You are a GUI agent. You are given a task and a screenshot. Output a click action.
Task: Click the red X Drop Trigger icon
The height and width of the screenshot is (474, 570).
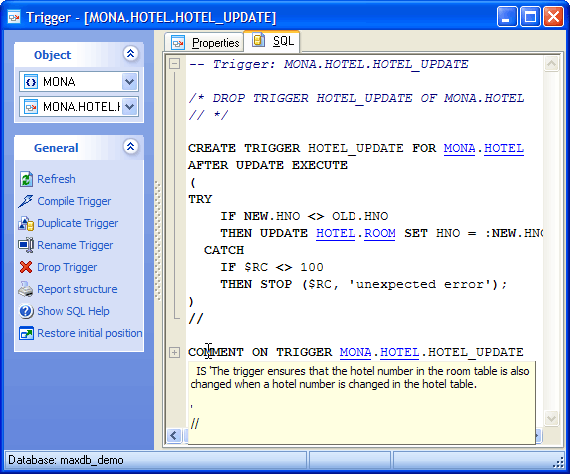coord(26,267)
